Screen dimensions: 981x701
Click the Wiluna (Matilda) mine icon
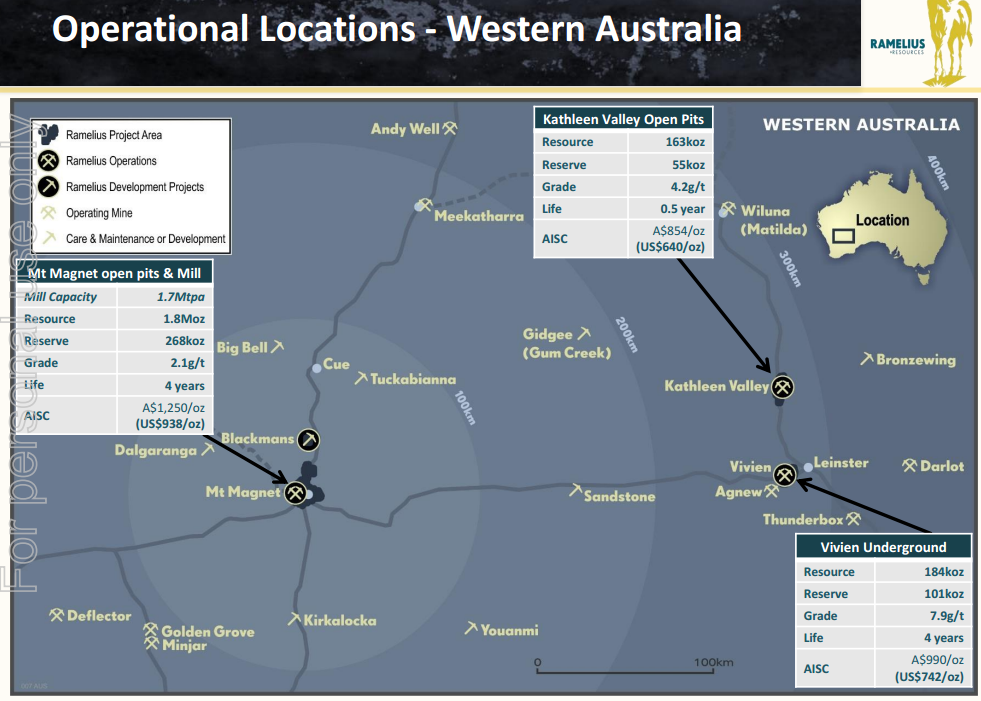coord(728,208)
